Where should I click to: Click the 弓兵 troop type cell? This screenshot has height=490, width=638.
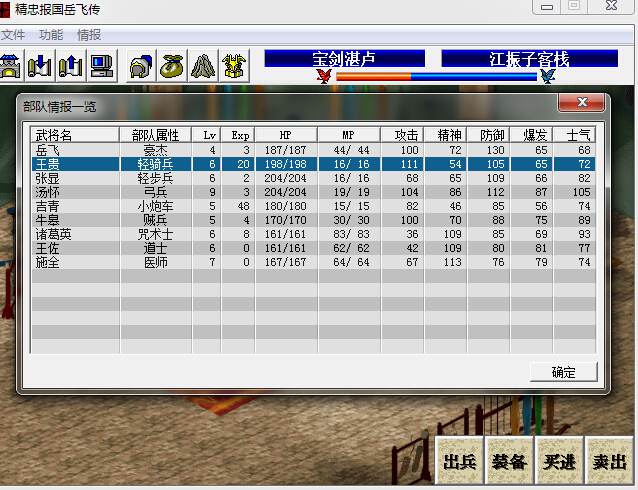pos(155,192)
